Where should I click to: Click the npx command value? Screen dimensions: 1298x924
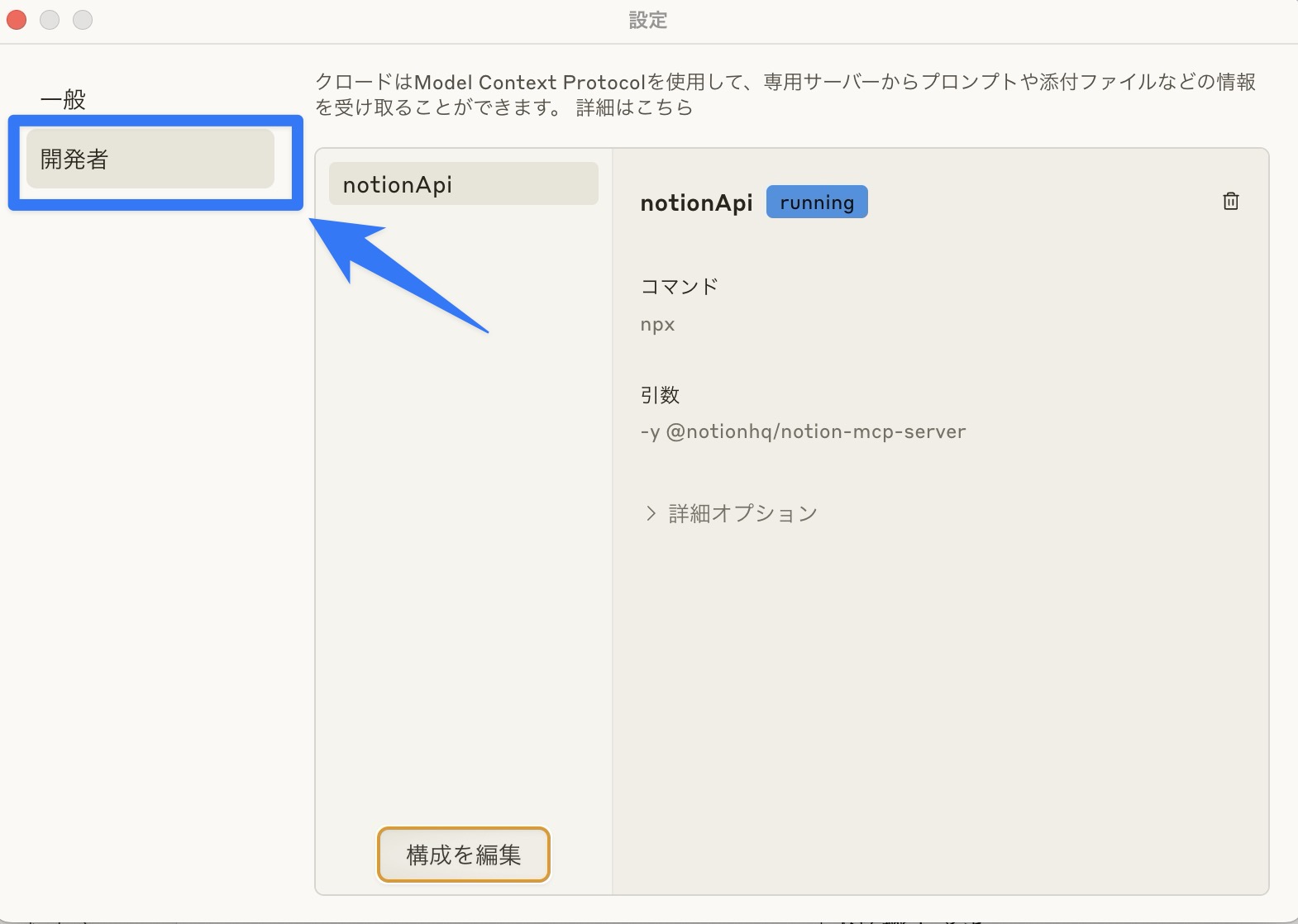657,325
